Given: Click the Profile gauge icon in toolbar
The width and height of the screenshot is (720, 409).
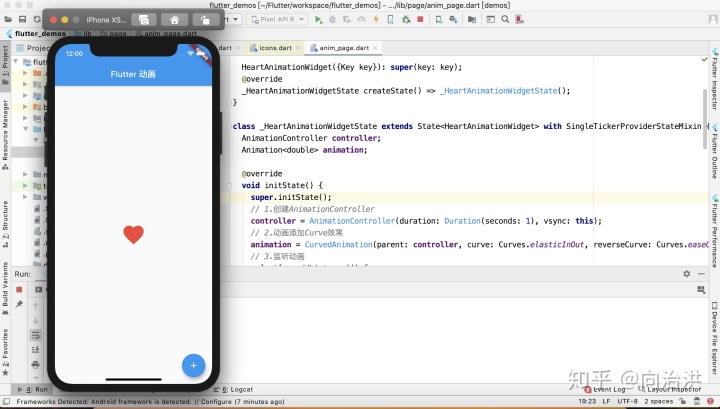Looking at the screenshot, I should 362,19.
